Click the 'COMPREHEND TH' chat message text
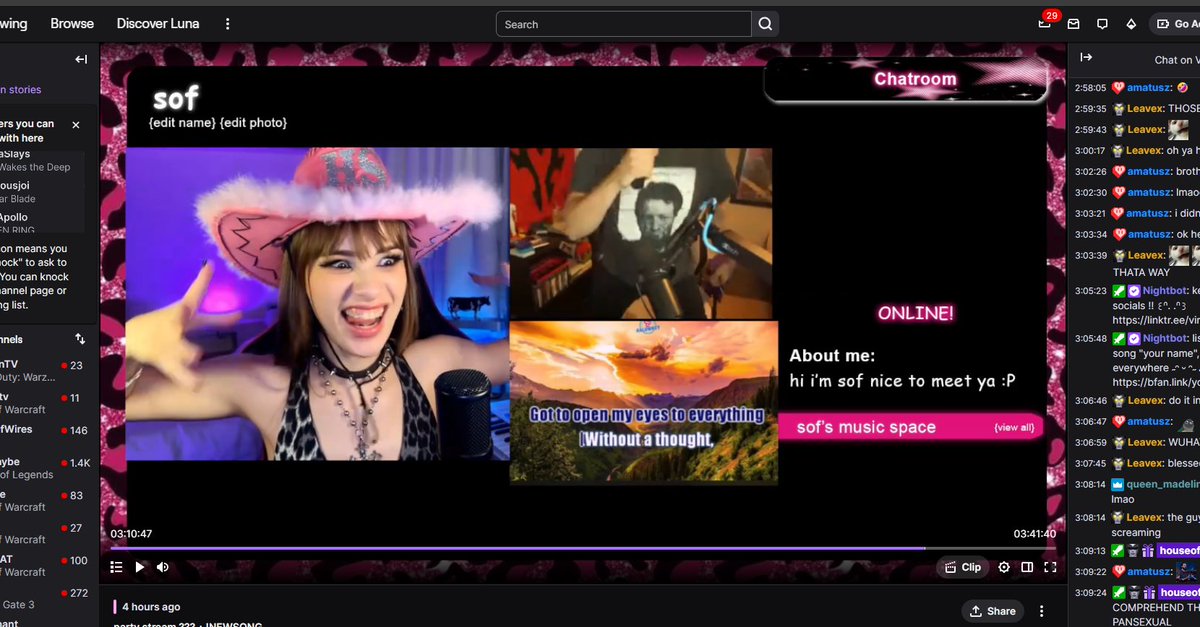 [x=1155, y=607]
